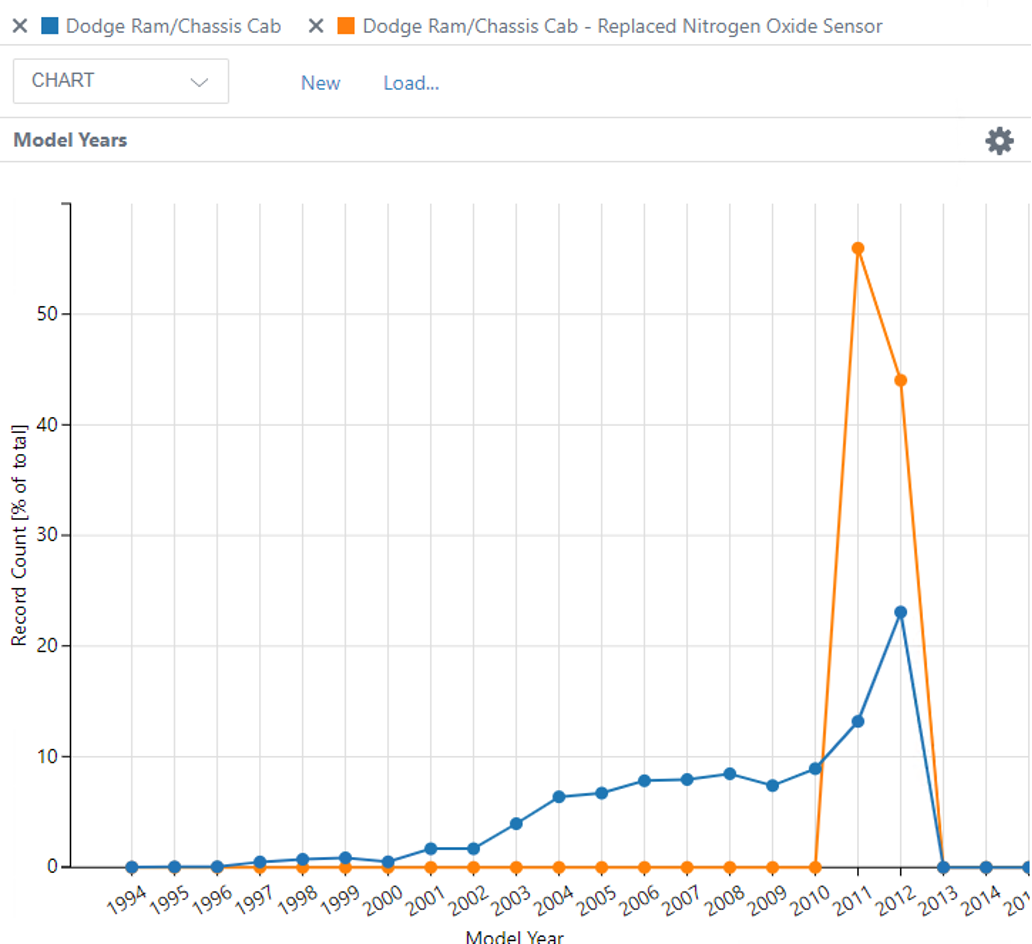Image resolution: width=1032 pixels, height=944 pixels.
Task: Click the blue 2003 data point
Action: pyautogui.click(x=516, y=824)
